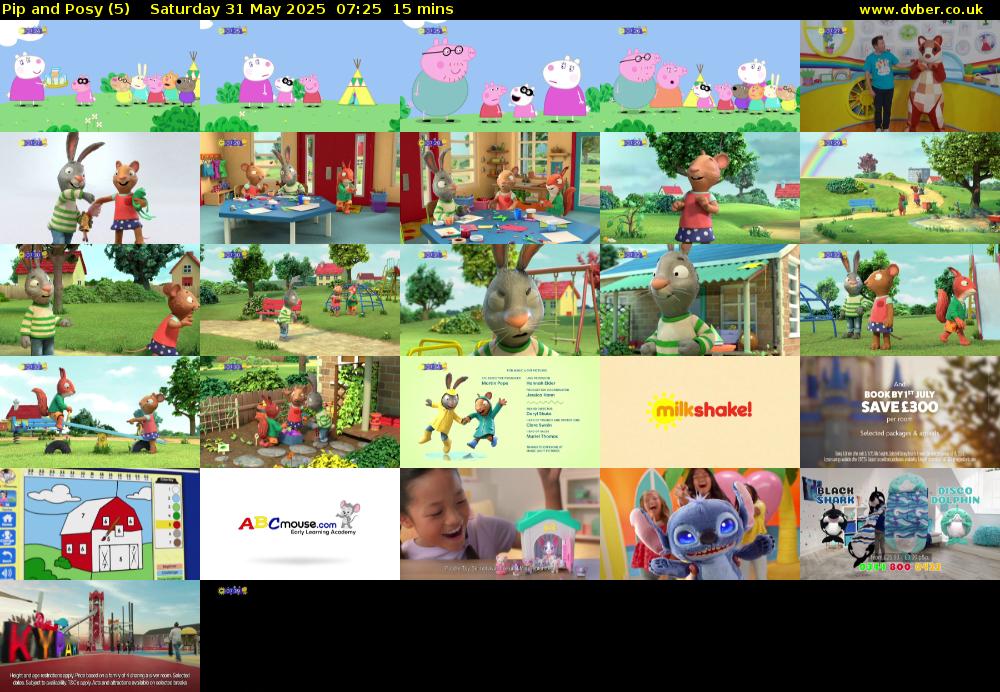The height and width of the screenshot is (692, 1000).
Task: Select the red barn colouring game frame
Action: [99, 524]
